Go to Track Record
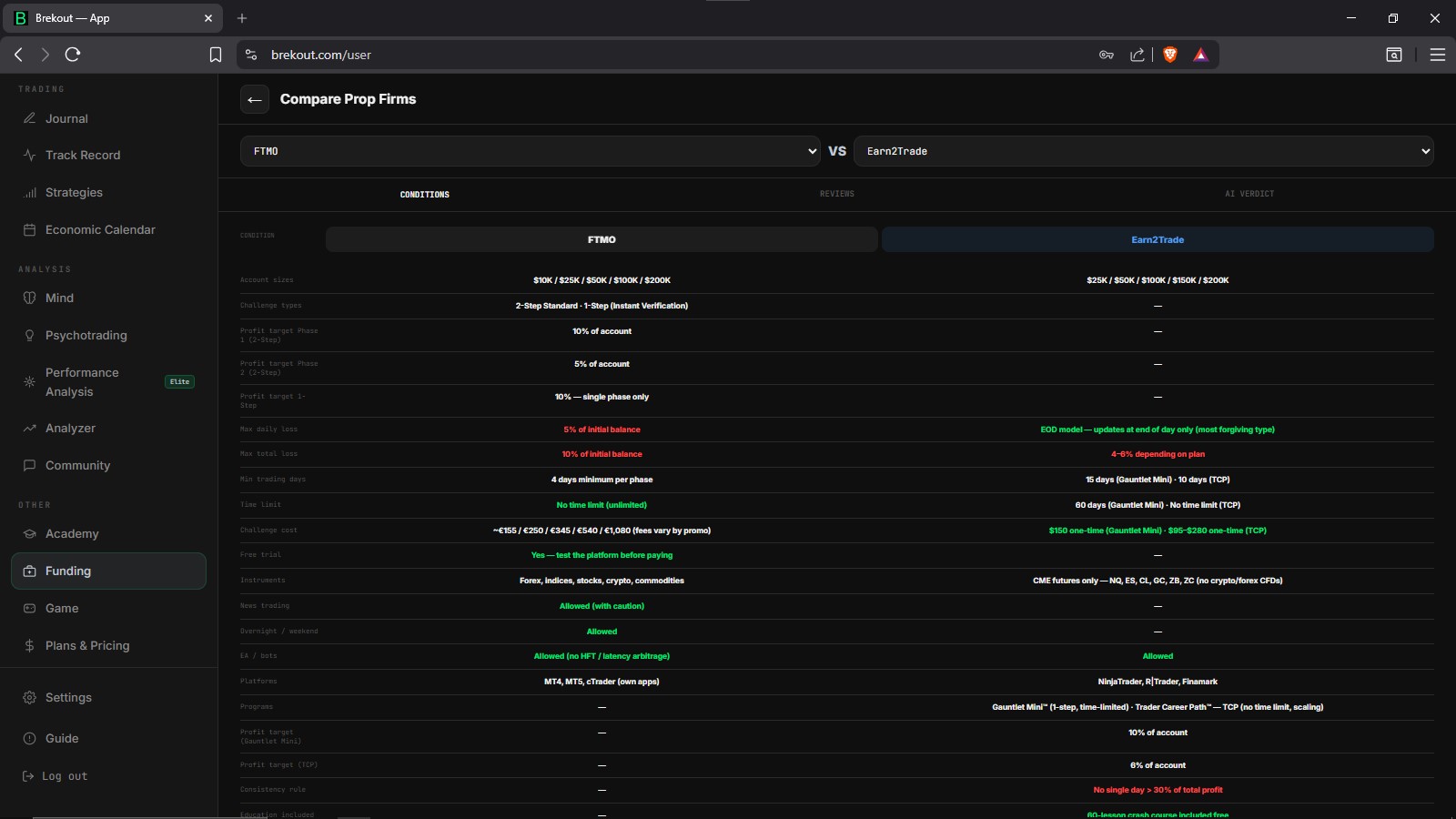1456x819 pixels. (x=108, y=156)
